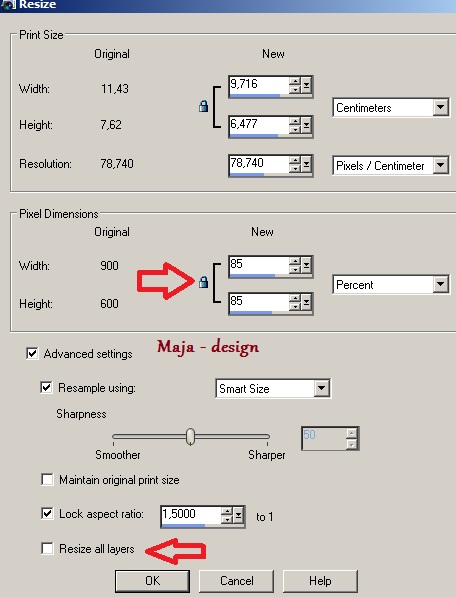Increase pixel width percent up arrow
The height and width of the screenshot is (597, 456).
tap(294, 261)
